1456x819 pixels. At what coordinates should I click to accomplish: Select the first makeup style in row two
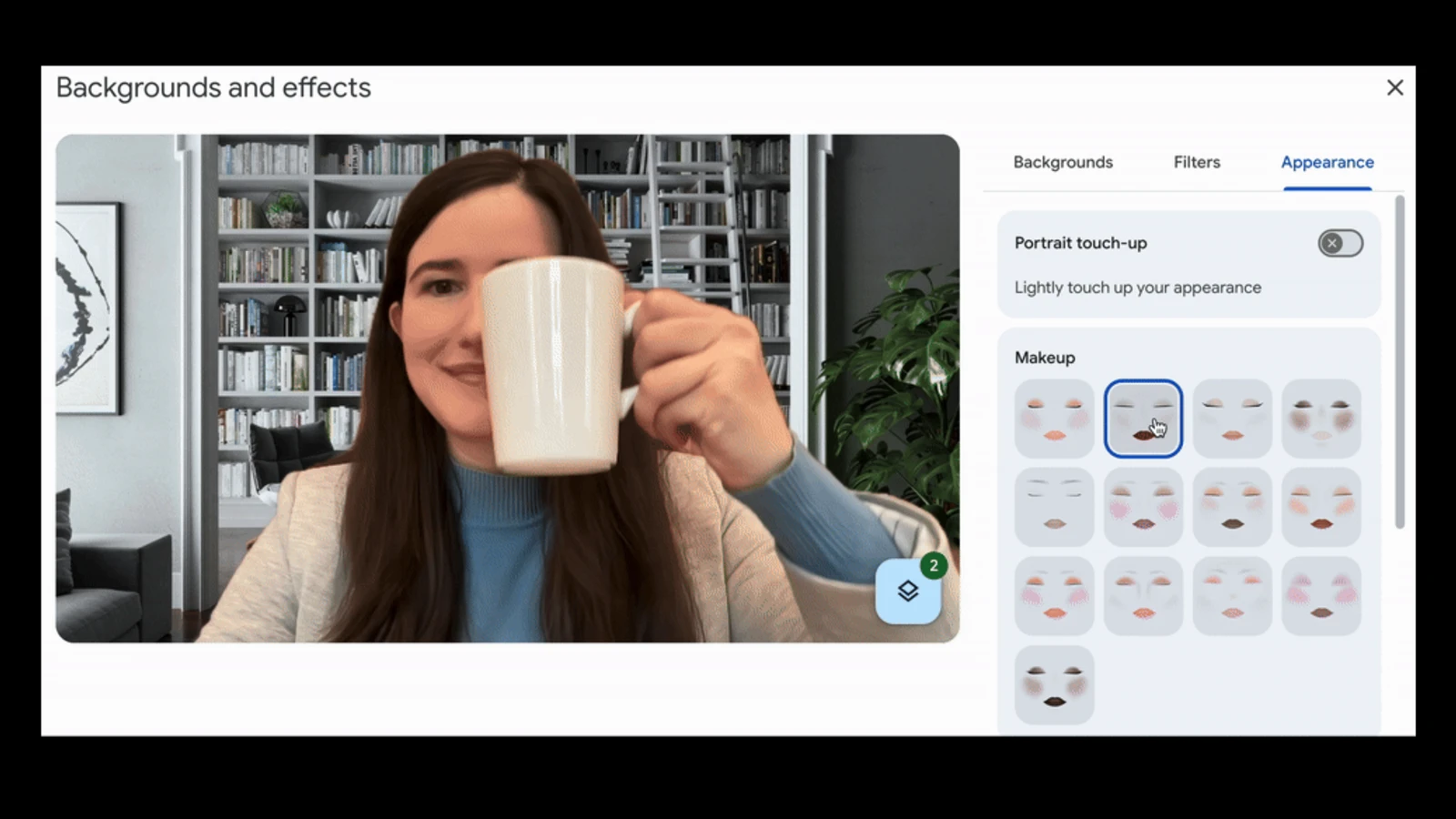1054,507
